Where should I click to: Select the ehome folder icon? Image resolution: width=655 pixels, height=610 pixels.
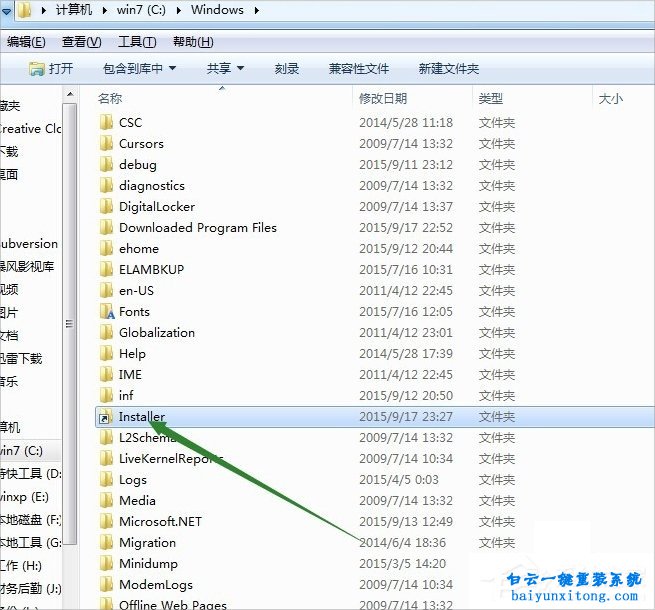[x=106, y=248]
